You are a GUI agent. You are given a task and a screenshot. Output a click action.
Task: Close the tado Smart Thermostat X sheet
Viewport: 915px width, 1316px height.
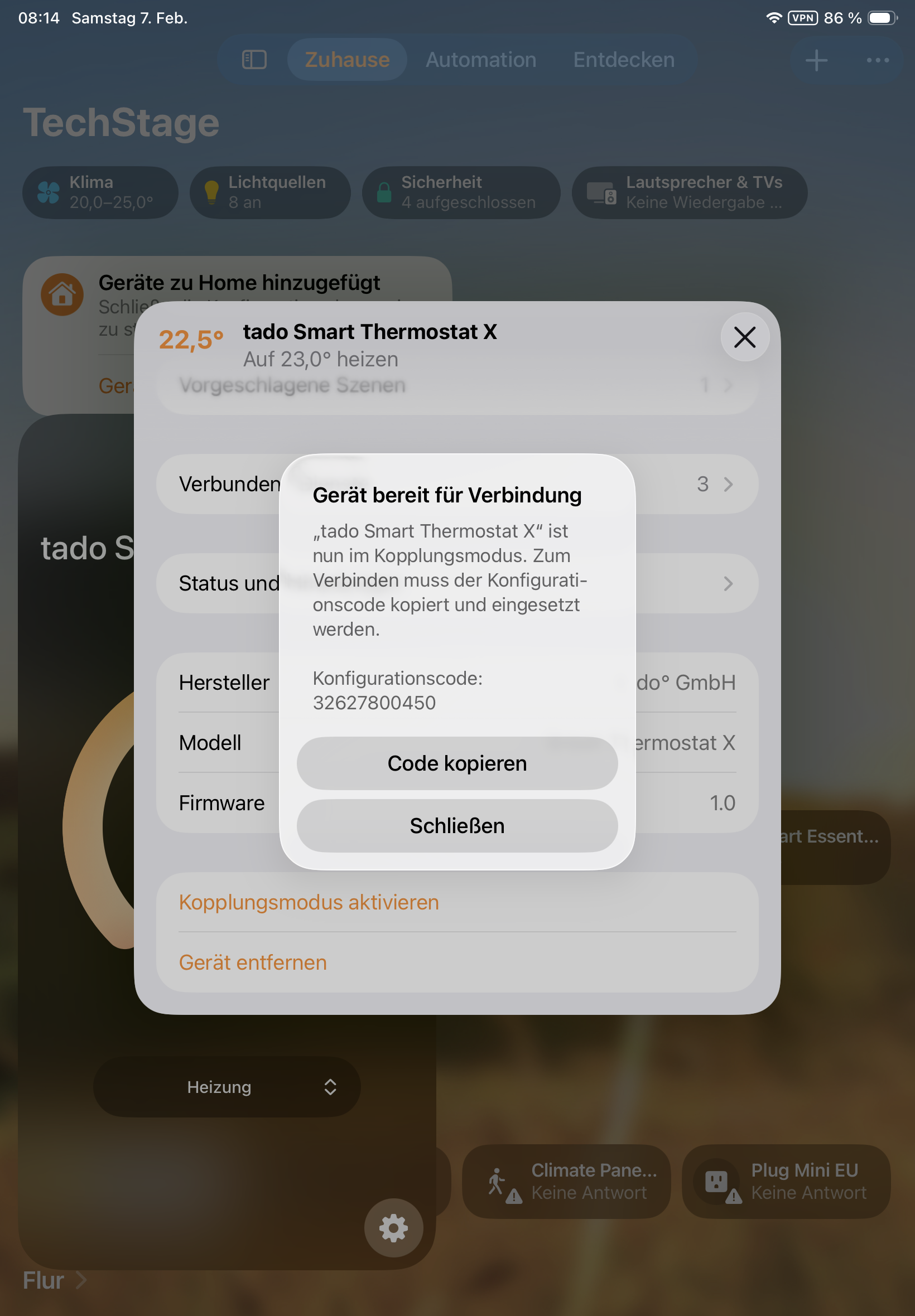pos(745,337)
